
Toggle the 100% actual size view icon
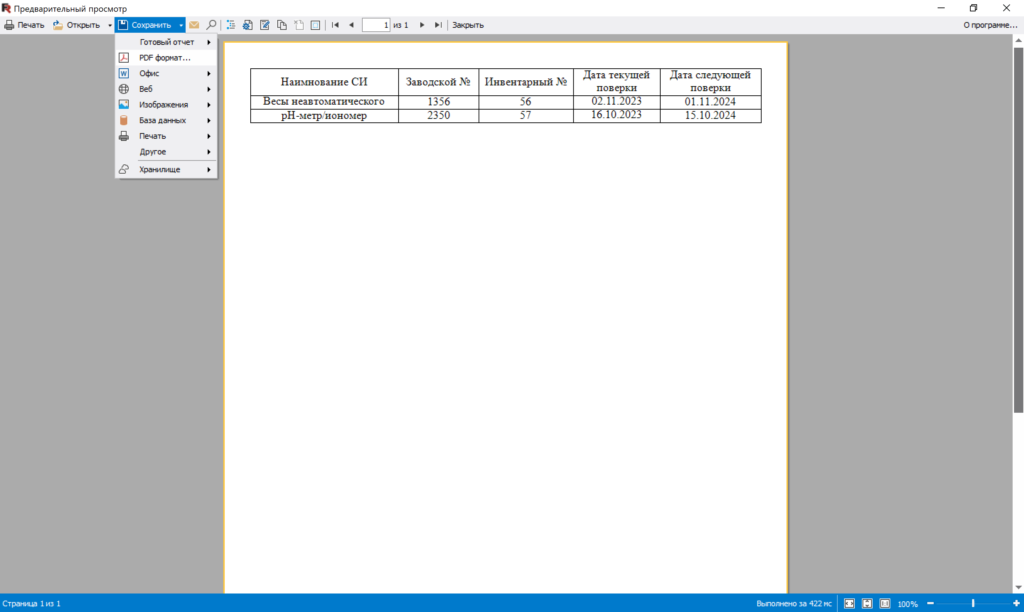[x=884, y=604]
